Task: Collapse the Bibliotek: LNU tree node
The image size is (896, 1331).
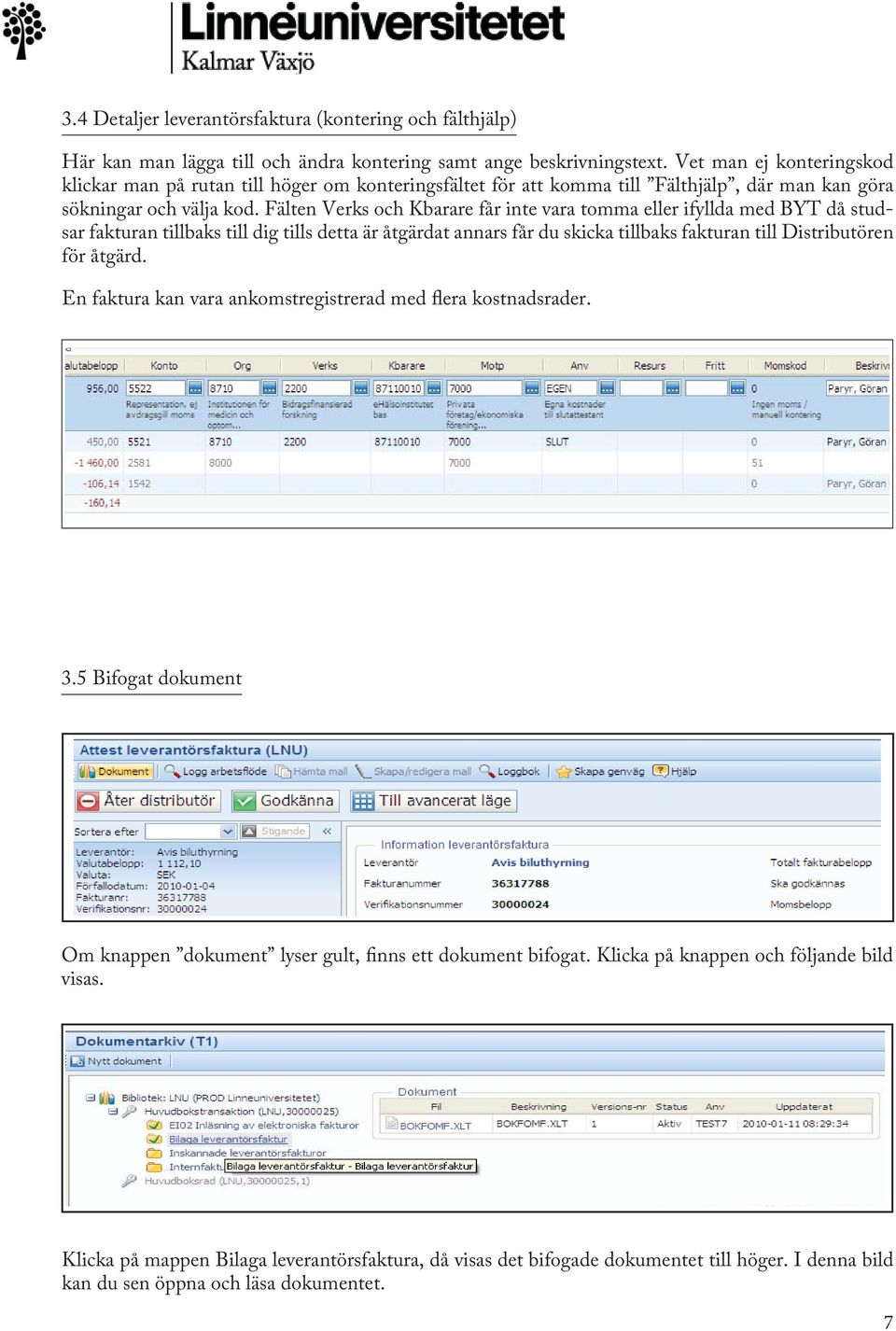Action: coord(91,1098)
